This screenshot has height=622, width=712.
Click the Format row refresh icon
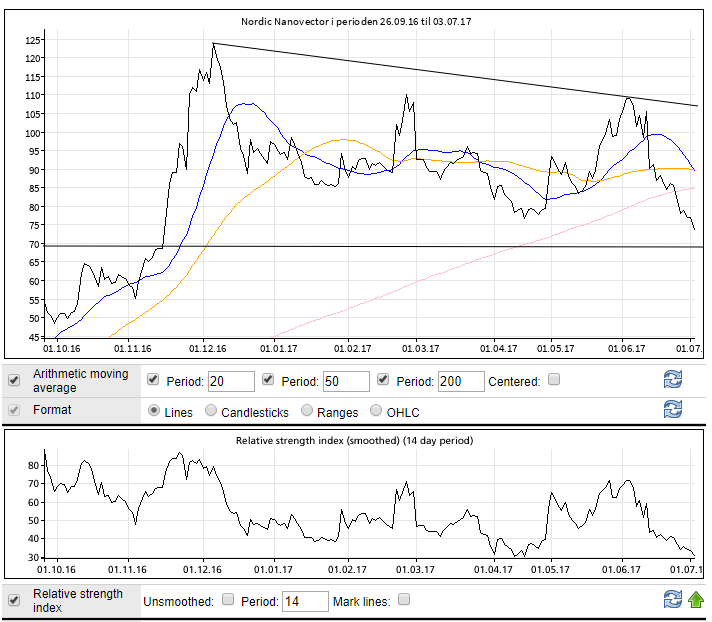click(x=672, y=409)
